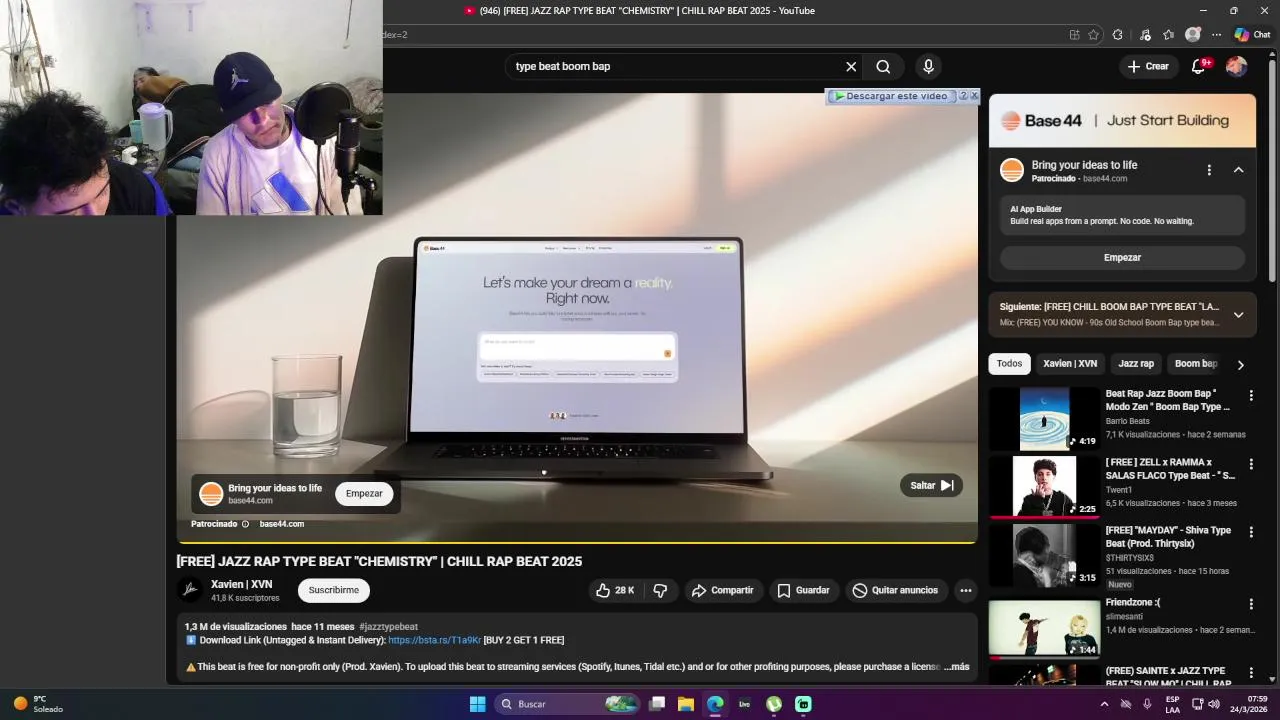Open the Beat Rap Jazz Boom Bap video thumbnail
This screenshot has height=720, width=1280.
click(1044, 419)
